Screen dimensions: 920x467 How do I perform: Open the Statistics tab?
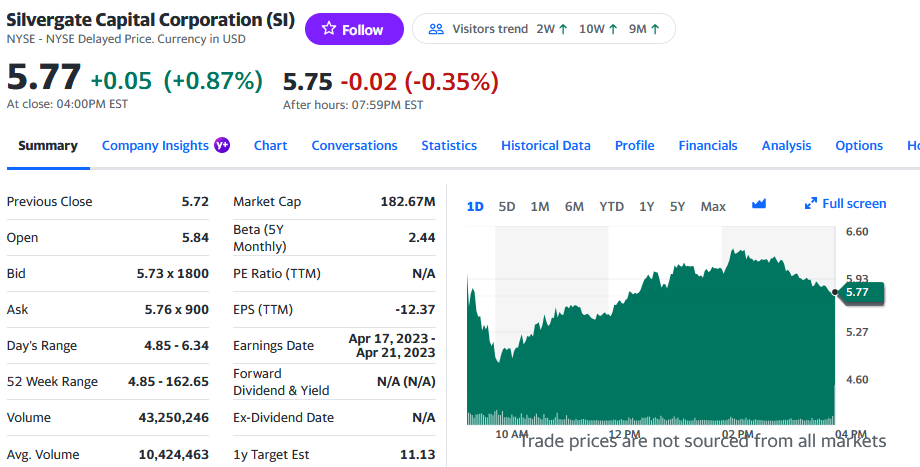(449, 145)
